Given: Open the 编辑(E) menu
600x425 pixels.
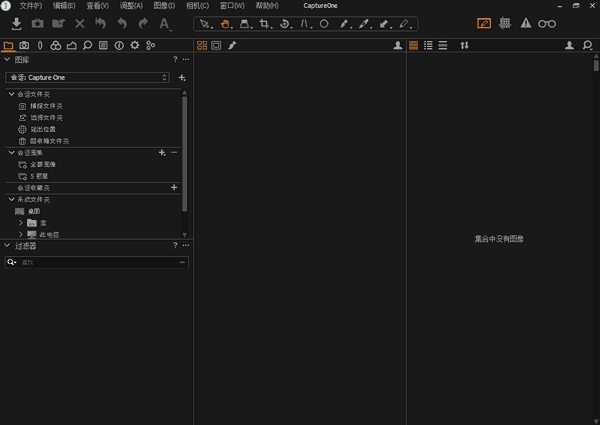Looking at the screenshot, I should 64,6.
